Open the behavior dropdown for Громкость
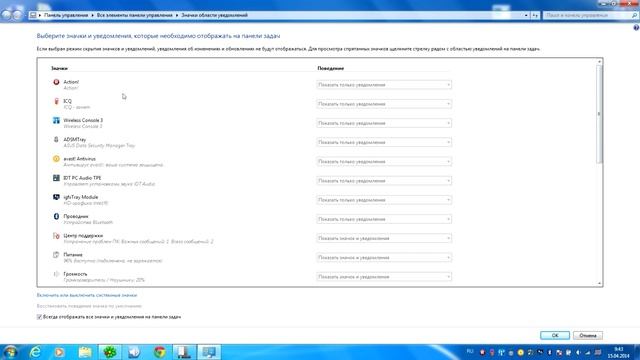The width and height of the screenshot is (640, 360). click(384, 277)
